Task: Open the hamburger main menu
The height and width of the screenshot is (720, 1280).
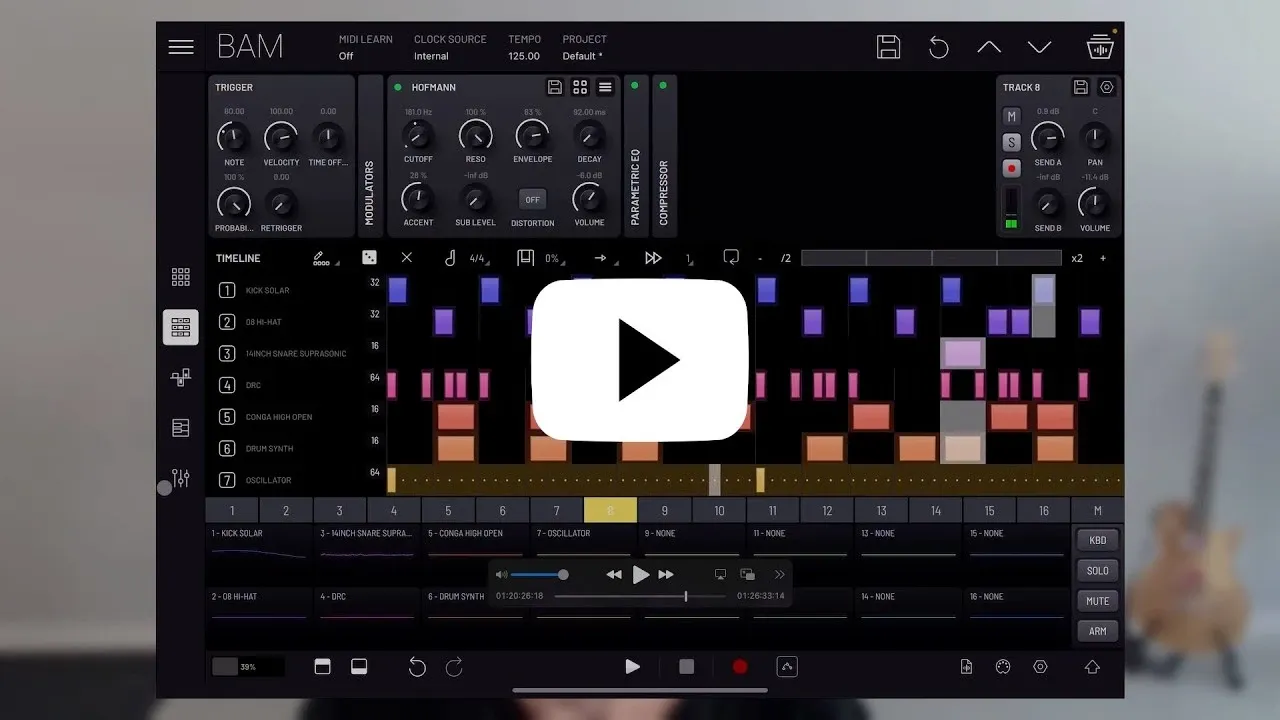Action: pyautogui.click(x=181, y=47)
